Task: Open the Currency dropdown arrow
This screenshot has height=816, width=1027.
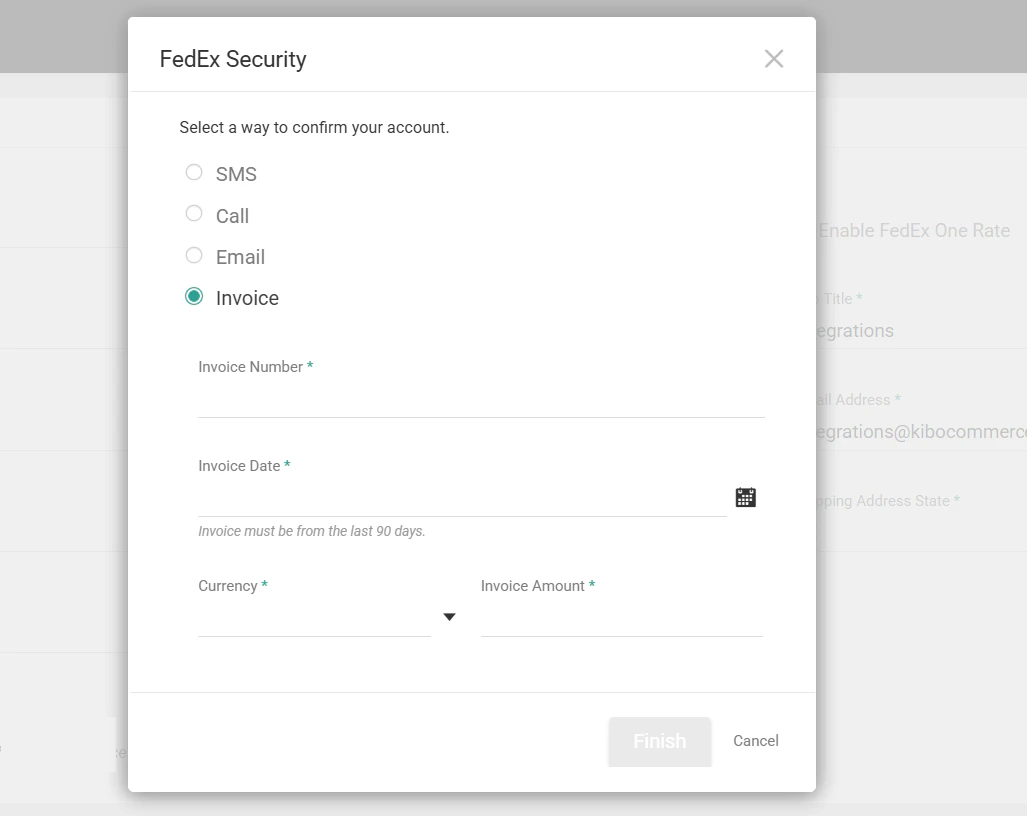Action: pos(449,617)
